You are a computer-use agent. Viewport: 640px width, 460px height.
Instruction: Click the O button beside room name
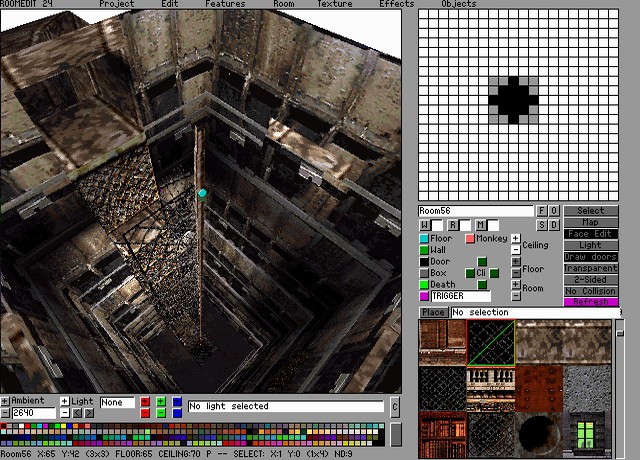pyautogui.click(x=554, y=211)
